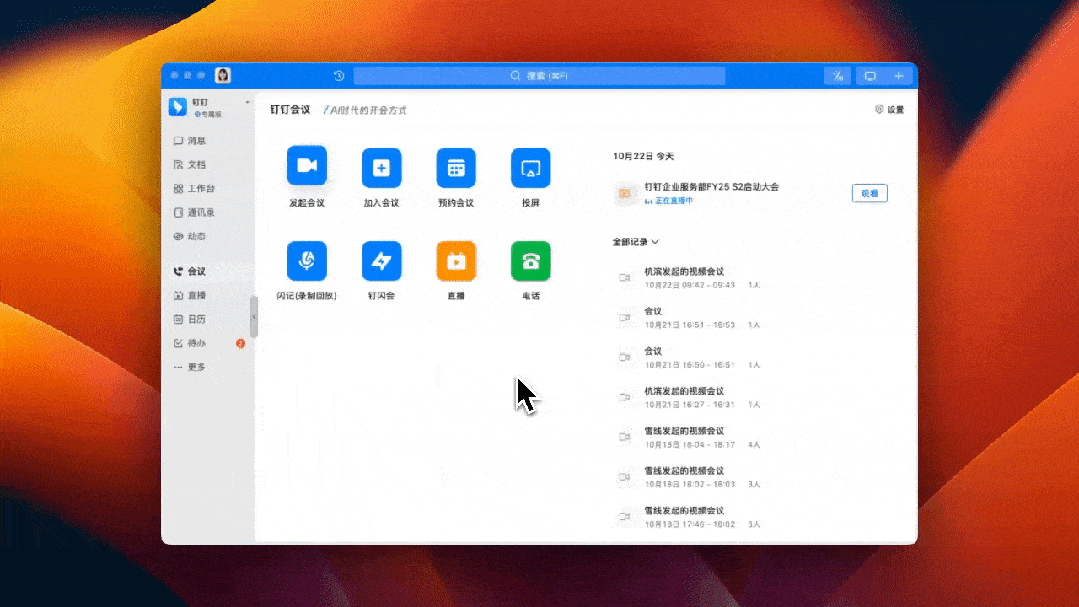1079x607 pixels.
Task: Select 待办 to-do item in sidebar
Action: pos(196,343)
